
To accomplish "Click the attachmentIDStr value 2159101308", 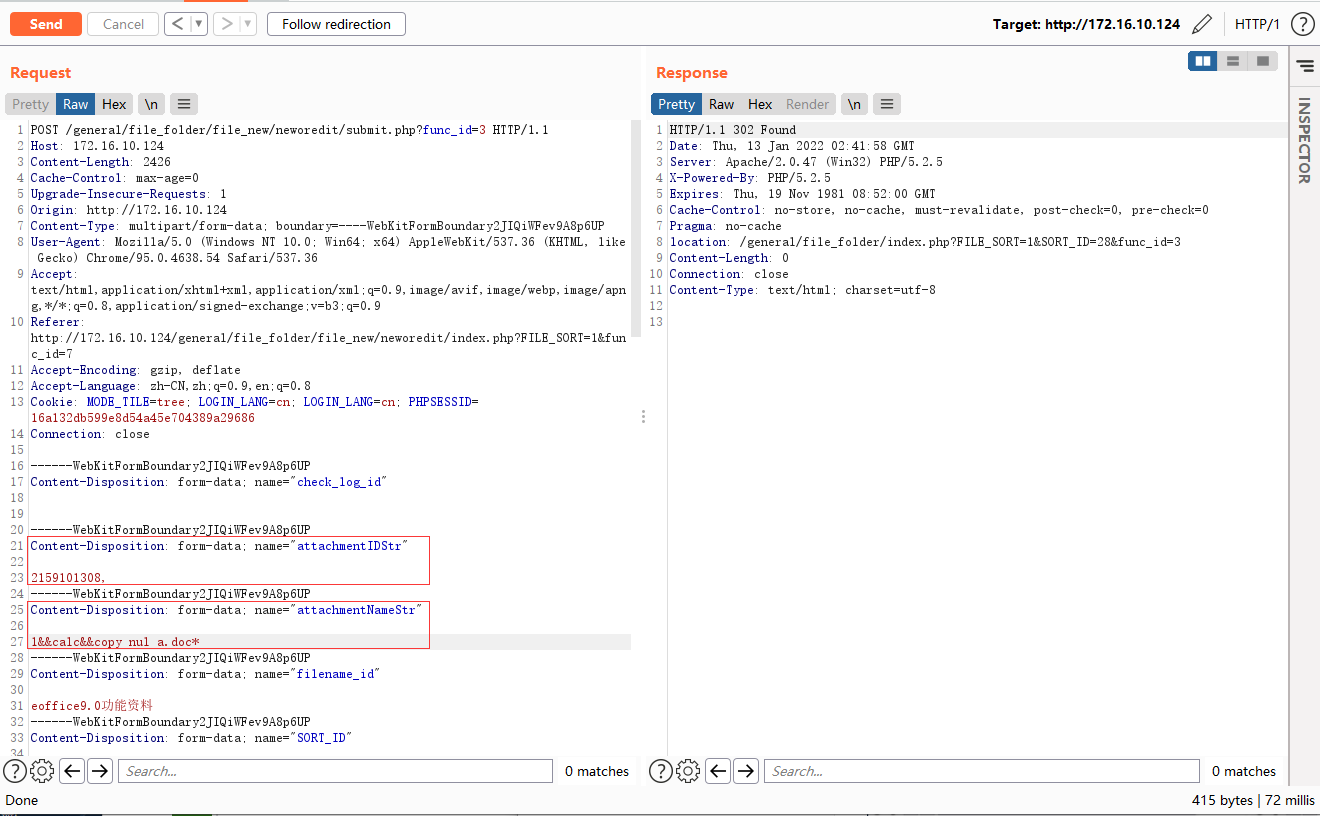I will click(x=68, y=578).
